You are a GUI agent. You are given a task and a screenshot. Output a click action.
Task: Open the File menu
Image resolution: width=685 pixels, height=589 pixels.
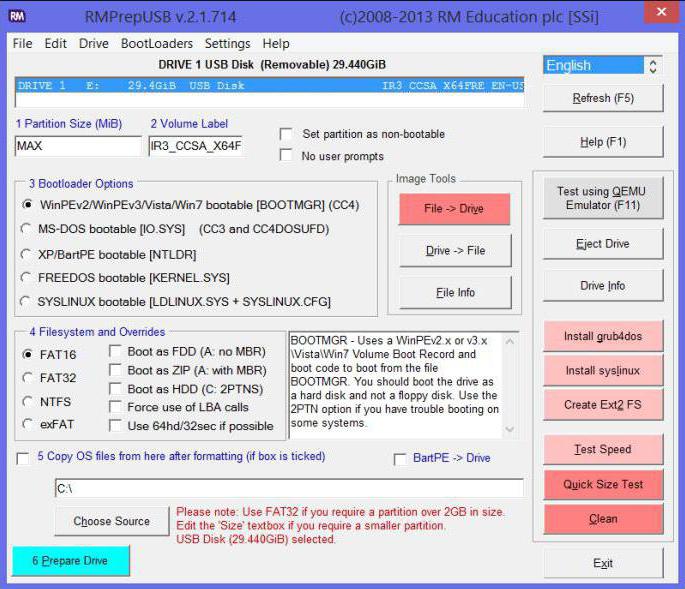click(x=22, y=44)
